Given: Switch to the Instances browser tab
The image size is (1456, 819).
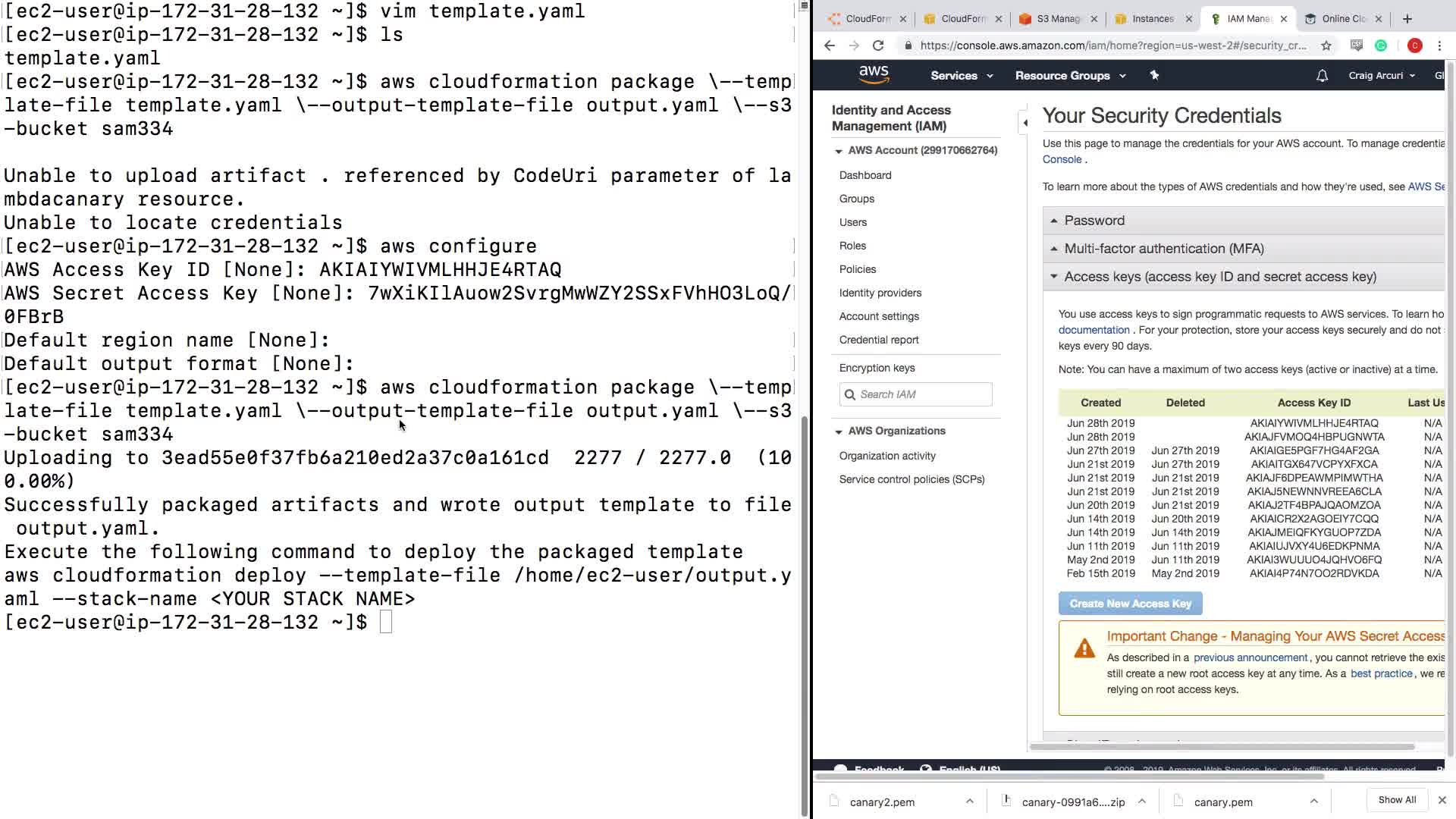Looking at the screenshot, I should click(x=1152, y=19).
